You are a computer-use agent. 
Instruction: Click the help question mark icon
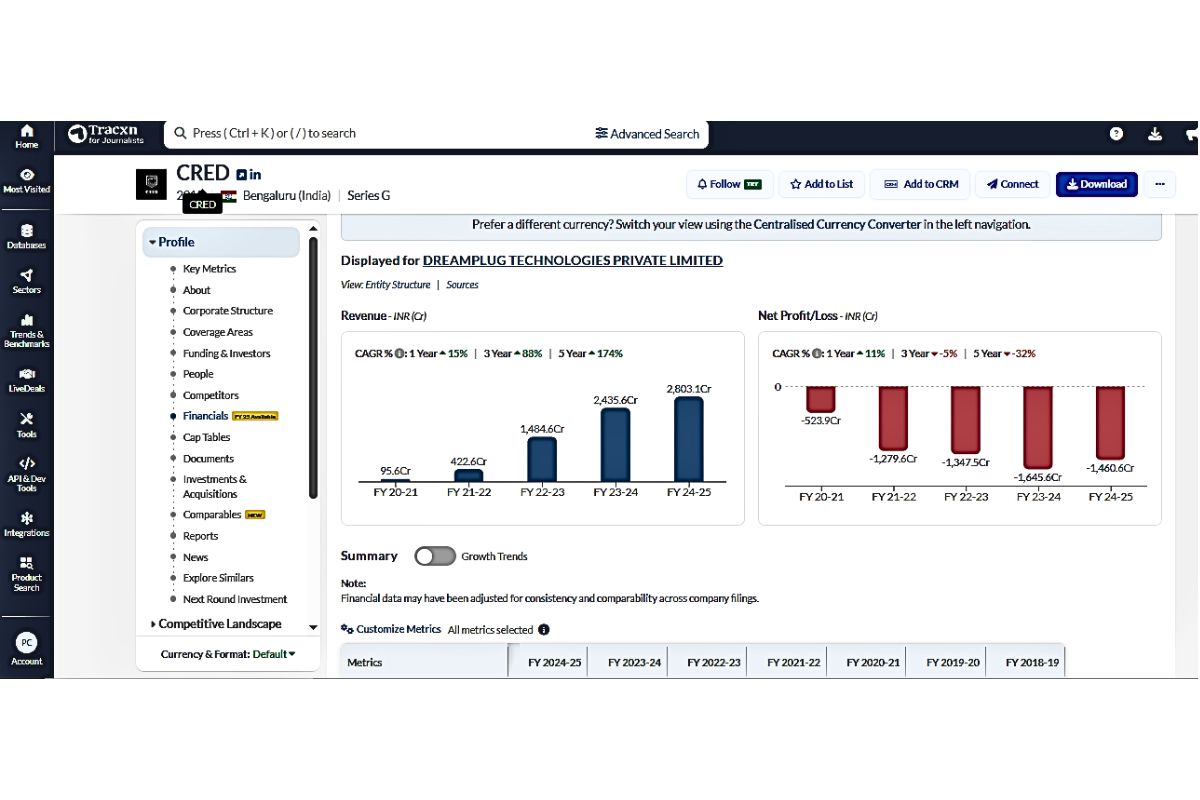point(1116,133)
